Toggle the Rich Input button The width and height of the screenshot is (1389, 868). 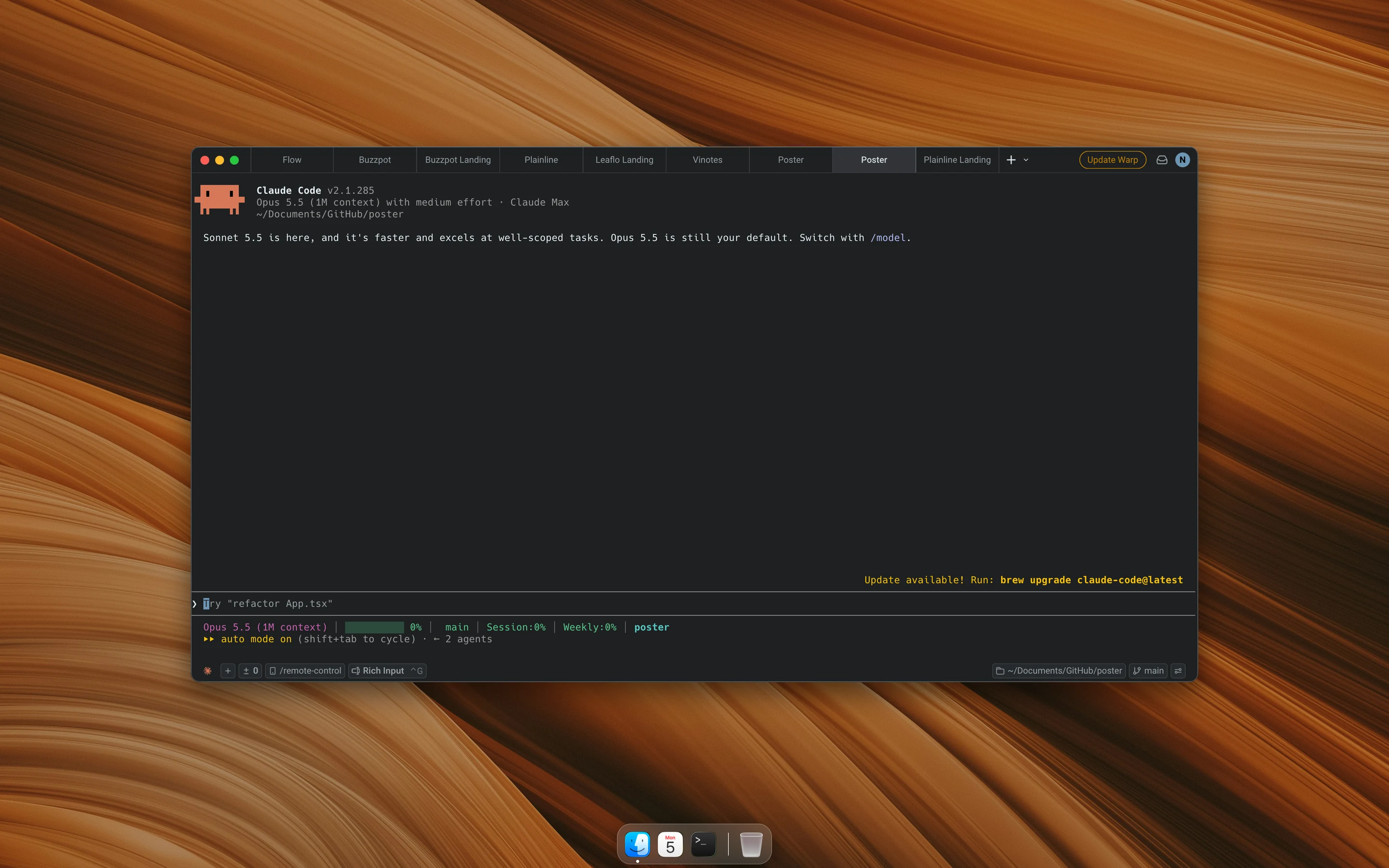(387, 670)
